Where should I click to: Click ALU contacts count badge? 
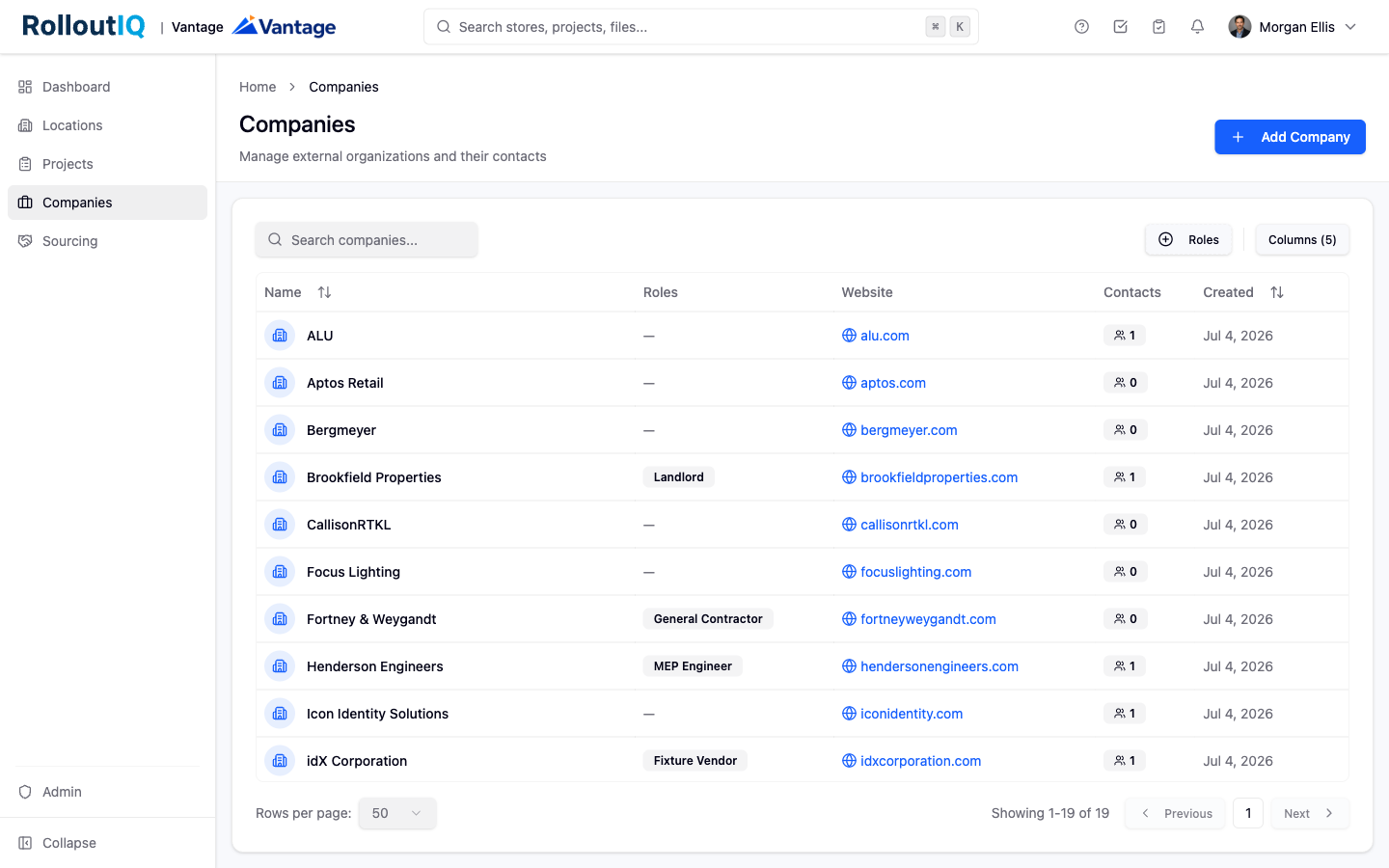[1125, 336]
